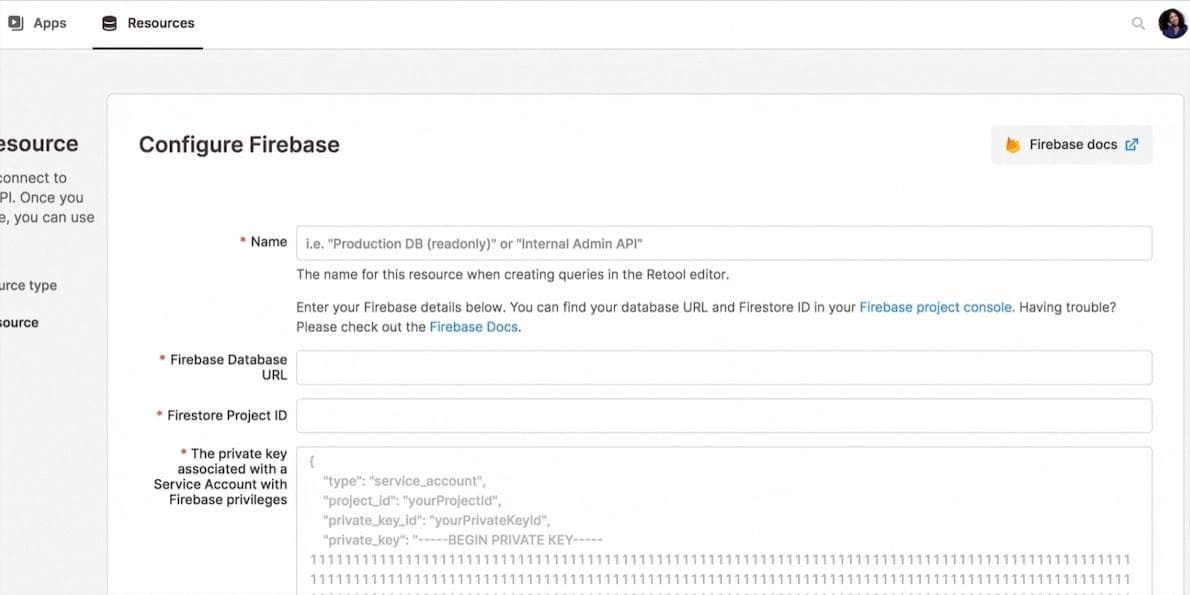Click into the Firebase Database URL field
1190x595 pixels.
(x=724, y=367)
